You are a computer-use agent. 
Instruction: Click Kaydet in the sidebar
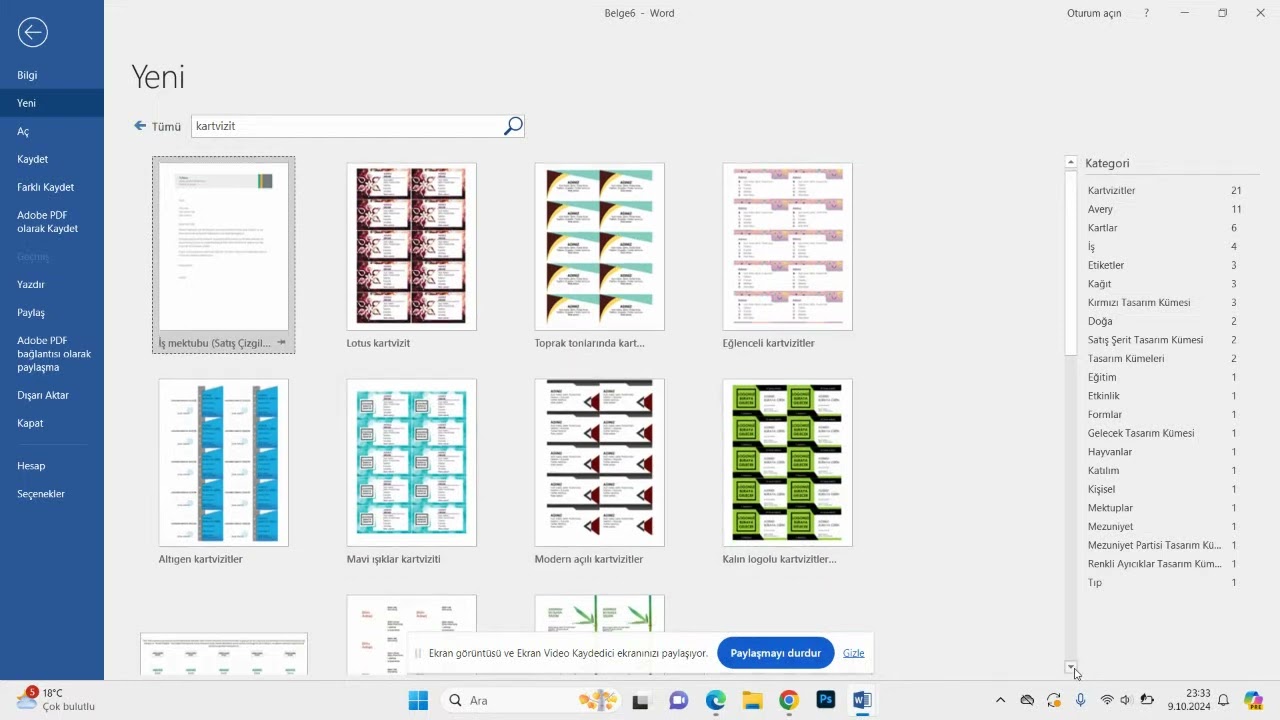click(52, 159)
